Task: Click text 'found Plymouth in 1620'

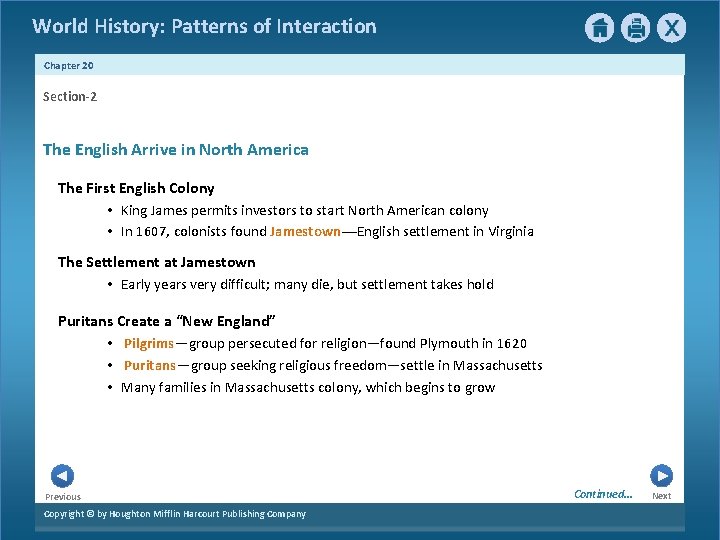Action: (453, 343)
